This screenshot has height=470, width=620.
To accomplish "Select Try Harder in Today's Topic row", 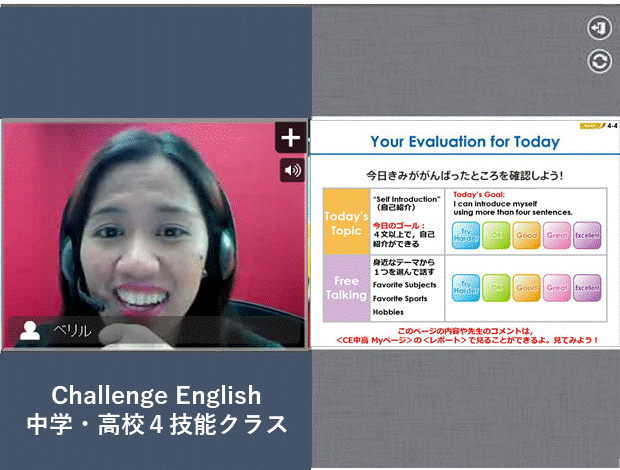I will point(466,235).
